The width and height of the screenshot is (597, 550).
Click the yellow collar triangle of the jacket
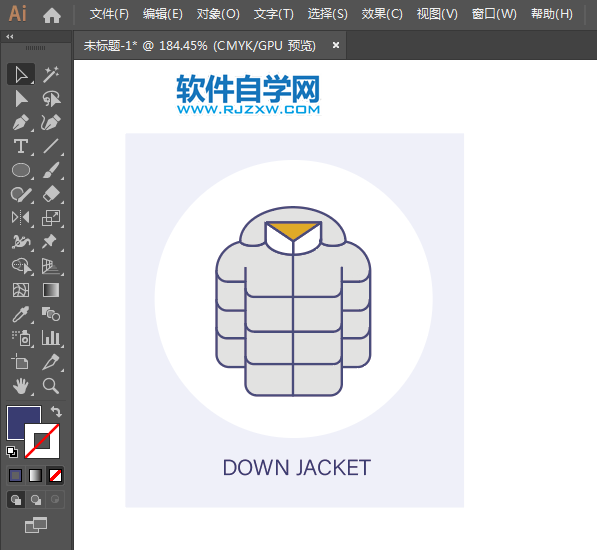pyautogui.click(x=293, y=230)
